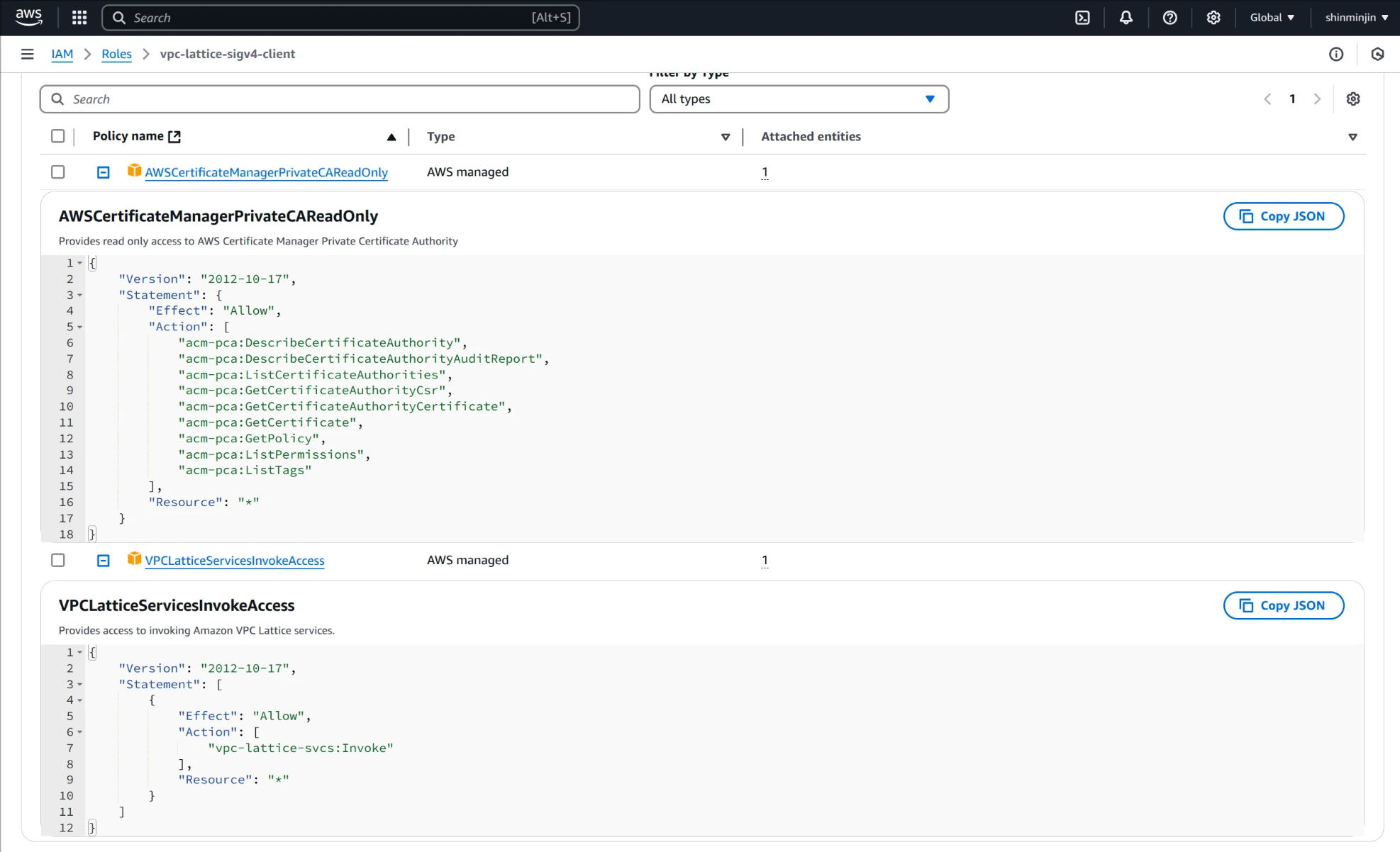Click the magnifier icon in policy search
The image size is (1400, 852).
click(57, 99)
